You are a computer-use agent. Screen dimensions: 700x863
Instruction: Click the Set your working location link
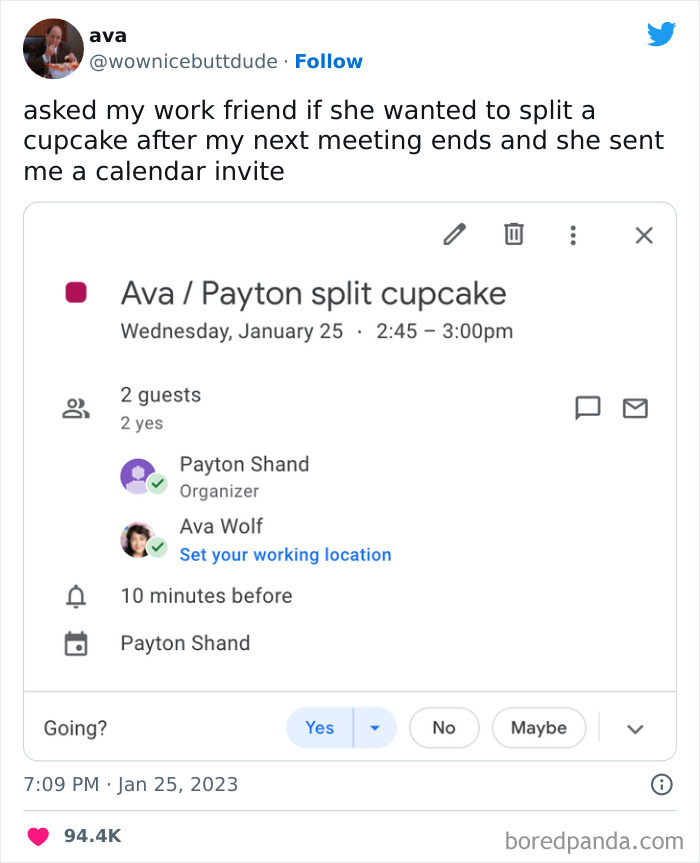point(286,555)
